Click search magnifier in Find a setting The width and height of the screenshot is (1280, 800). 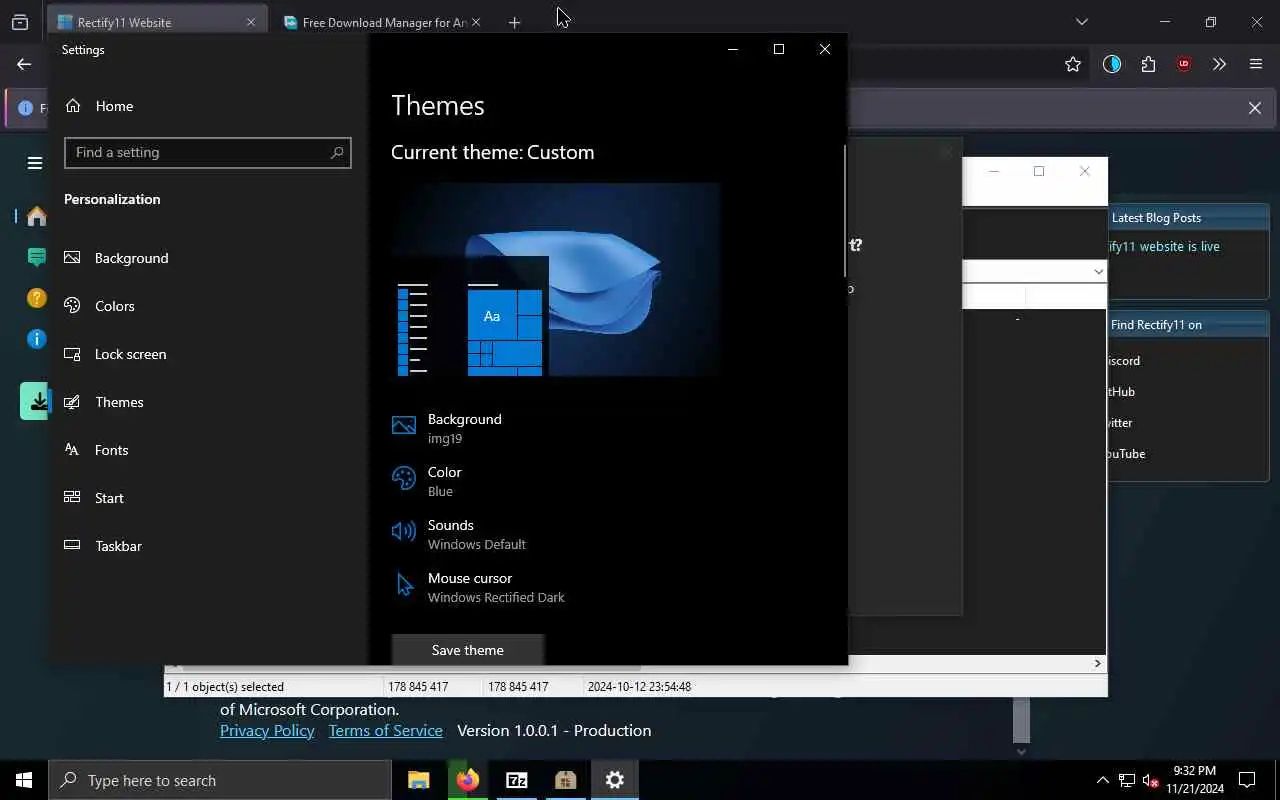pos(337,152)
